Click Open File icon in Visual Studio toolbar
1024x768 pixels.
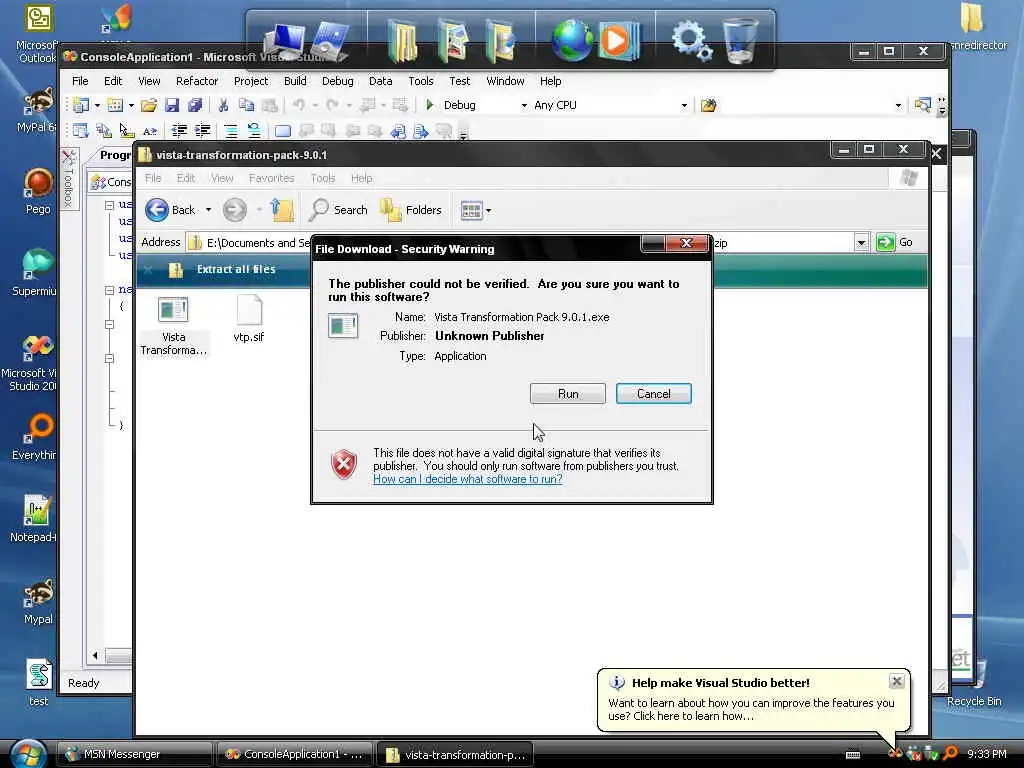(149, 105)
